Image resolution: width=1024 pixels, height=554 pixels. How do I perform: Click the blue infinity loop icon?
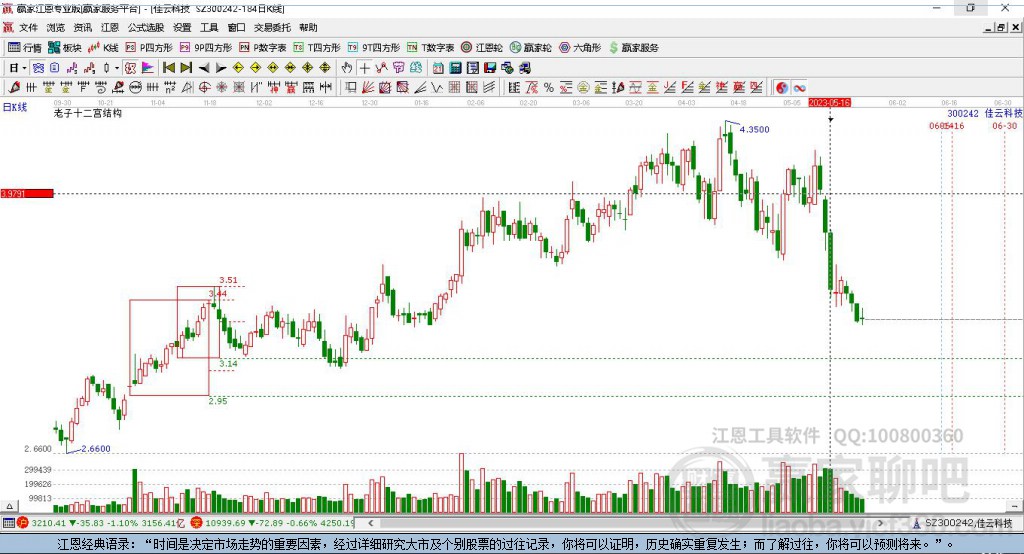799,88
